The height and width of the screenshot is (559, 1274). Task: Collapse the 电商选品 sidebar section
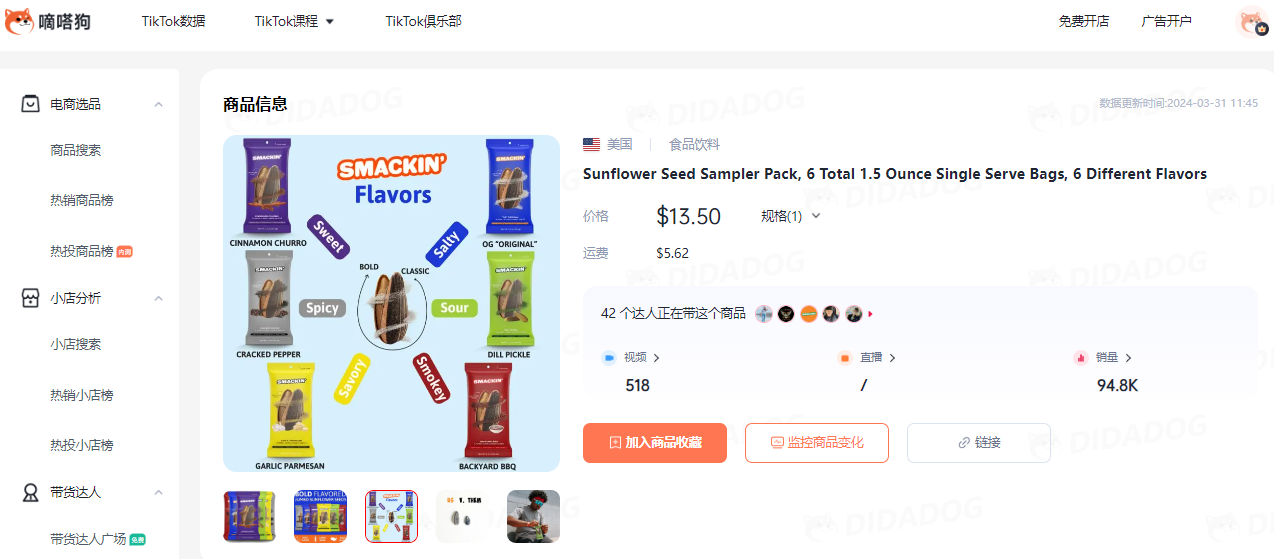(158, 104)
